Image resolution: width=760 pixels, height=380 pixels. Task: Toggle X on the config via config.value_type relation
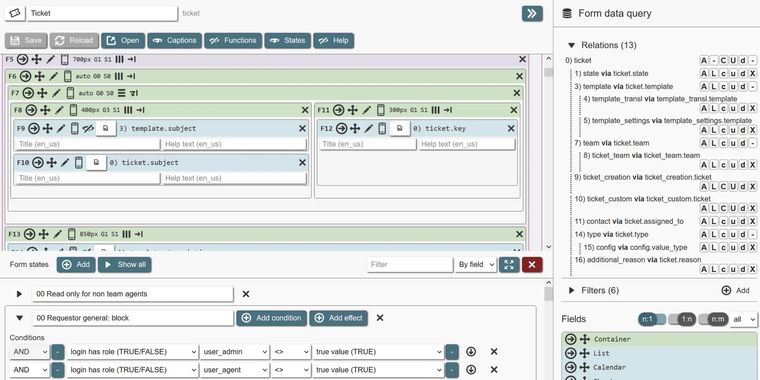(x=752, y=247)
